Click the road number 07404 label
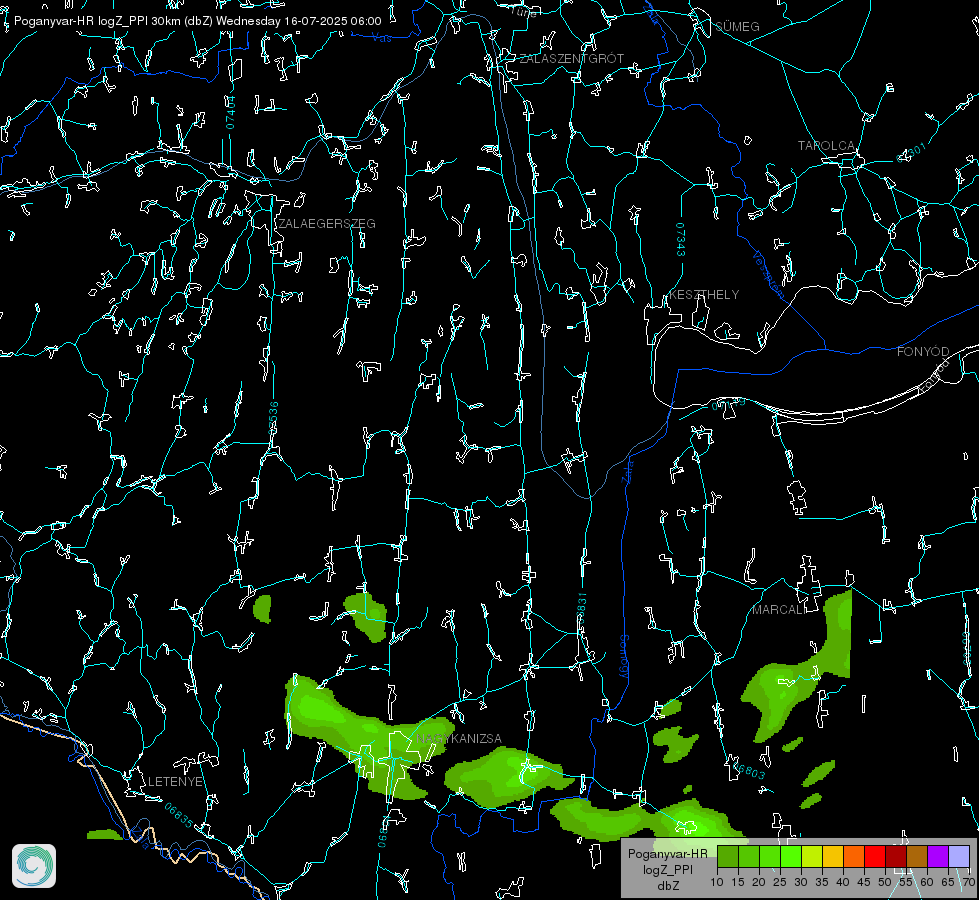 click(x=230, y=112)
